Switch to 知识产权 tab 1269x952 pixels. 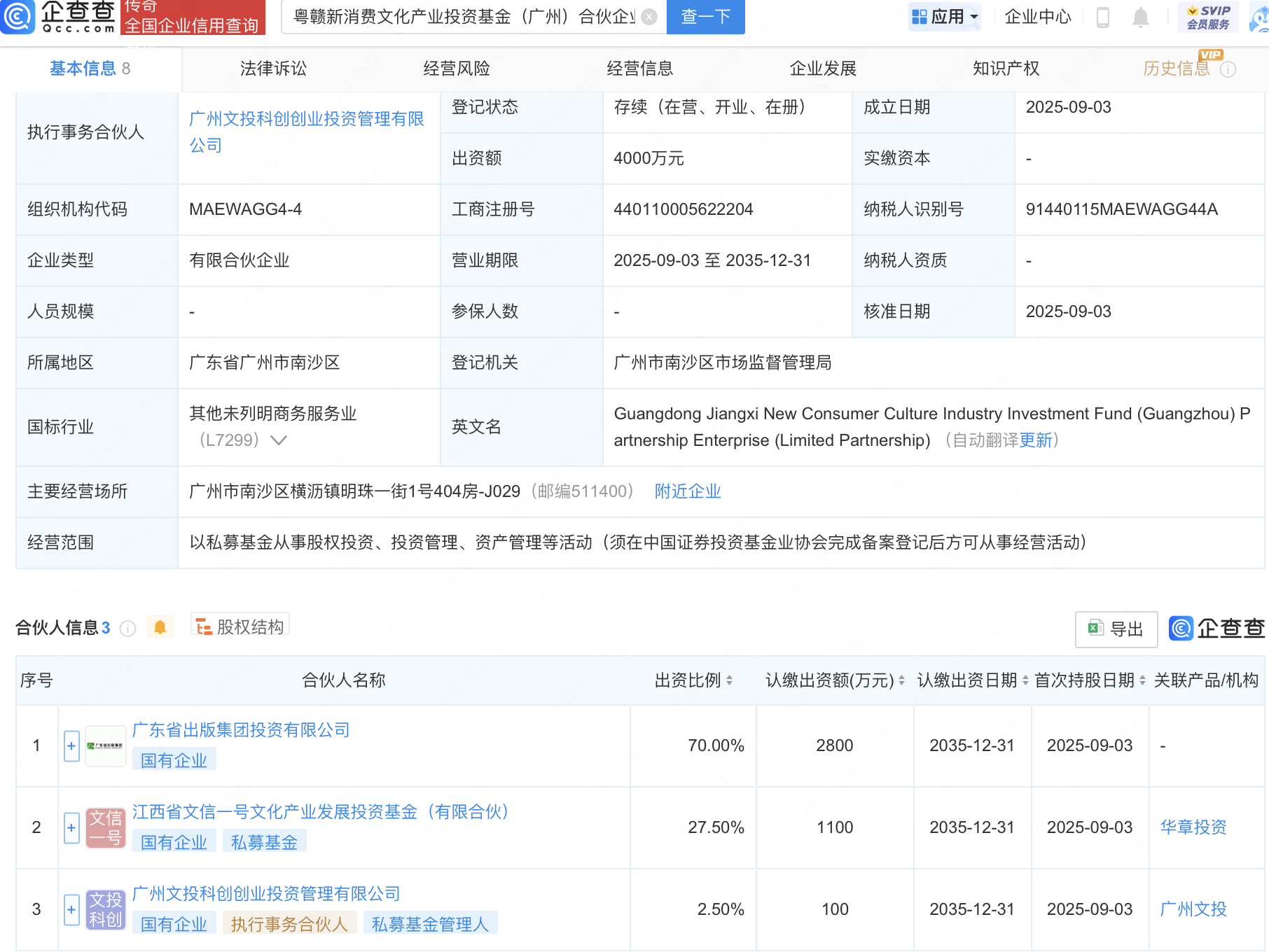(1006, 69)
